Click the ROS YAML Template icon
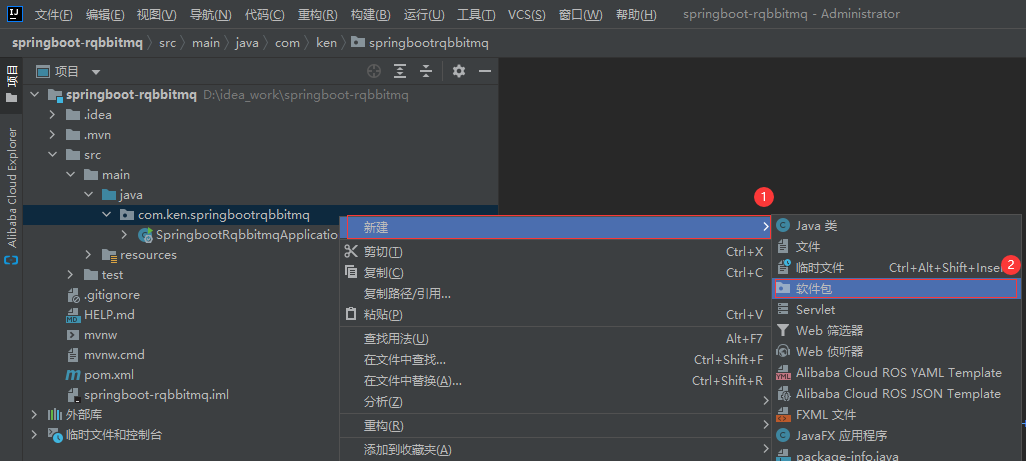 783,373
